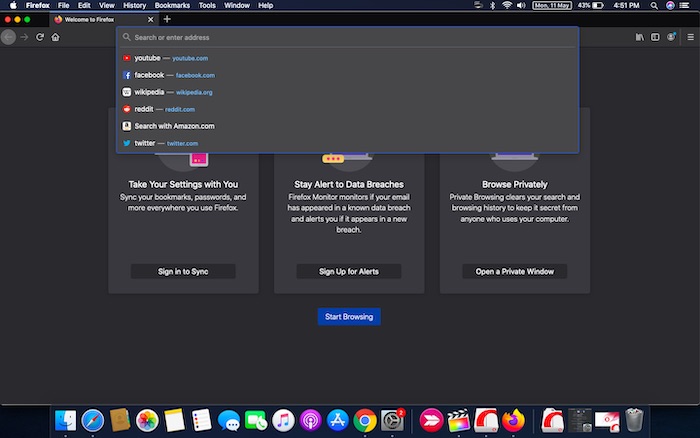Image resolution: width=700 pixels, height=438 pixels.
Task: Choose the reddit suggestion
Action: pyautogui.click(x=347, y=109)
